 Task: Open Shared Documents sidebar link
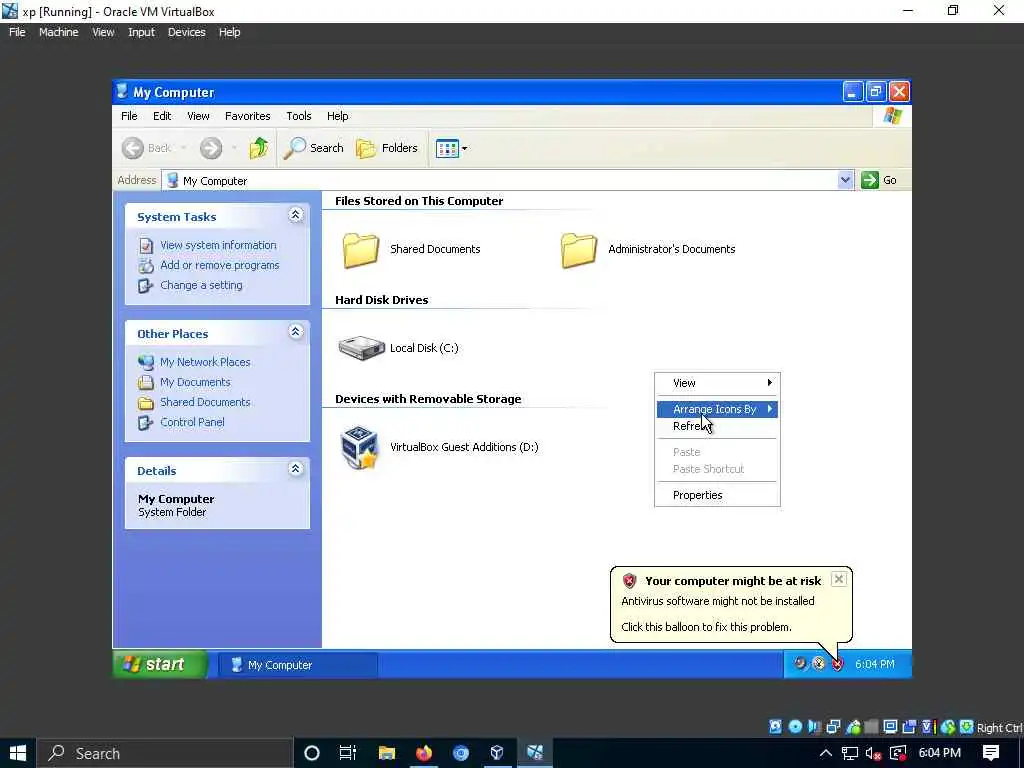[x=205, y=402]
